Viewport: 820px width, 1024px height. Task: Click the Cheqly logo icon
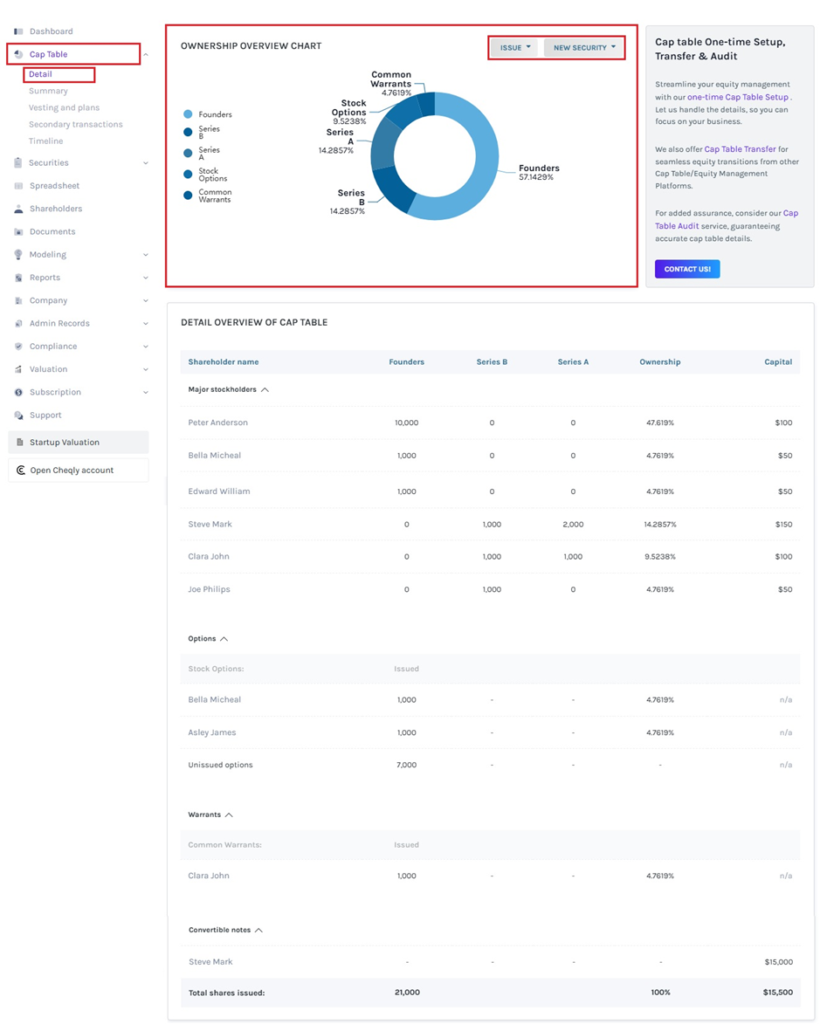tap(20, 470)
